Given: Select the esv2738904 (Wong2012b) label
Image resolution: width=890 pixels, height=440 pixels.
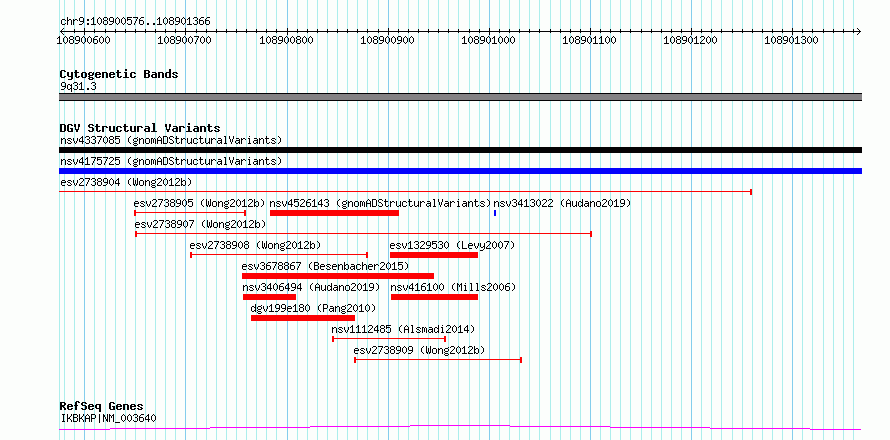Looking at the screenshot, I should pyautogui.click(x=126, y=182).
